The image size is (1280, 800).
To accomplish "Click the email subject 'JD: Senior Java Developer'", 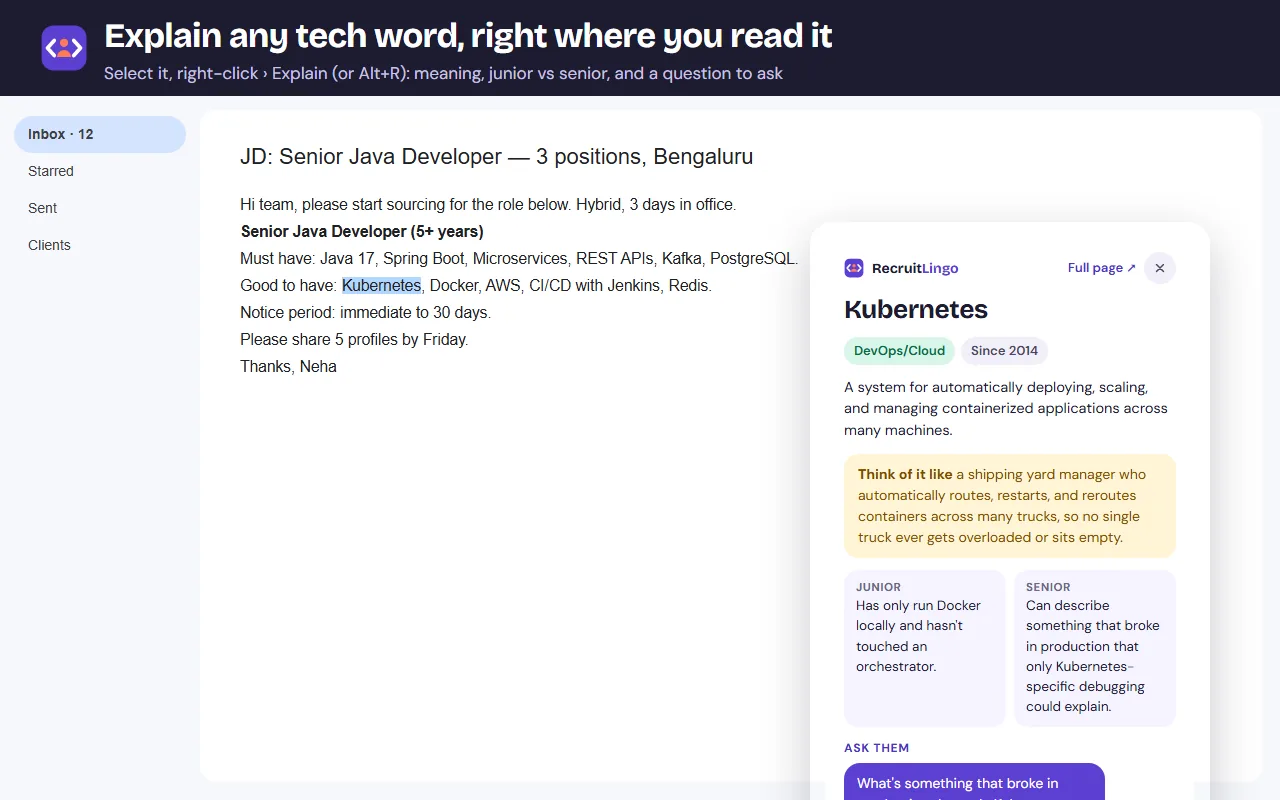I will point(496,157).
